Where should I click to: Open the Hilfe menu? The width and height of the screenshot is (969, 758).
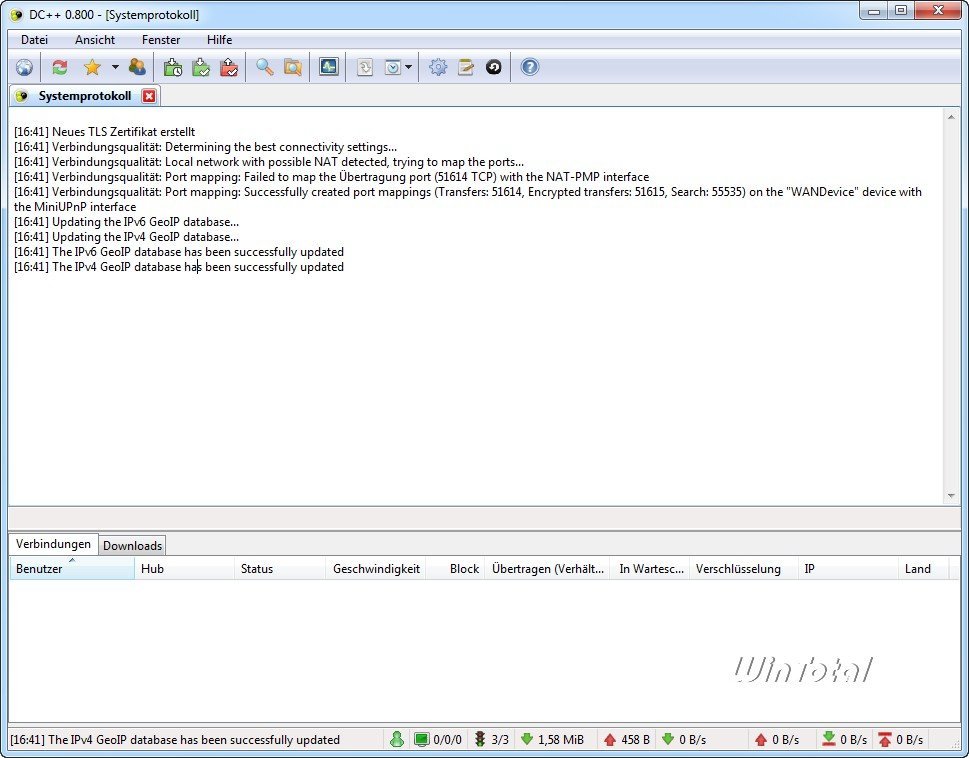[x=219, y=40]
